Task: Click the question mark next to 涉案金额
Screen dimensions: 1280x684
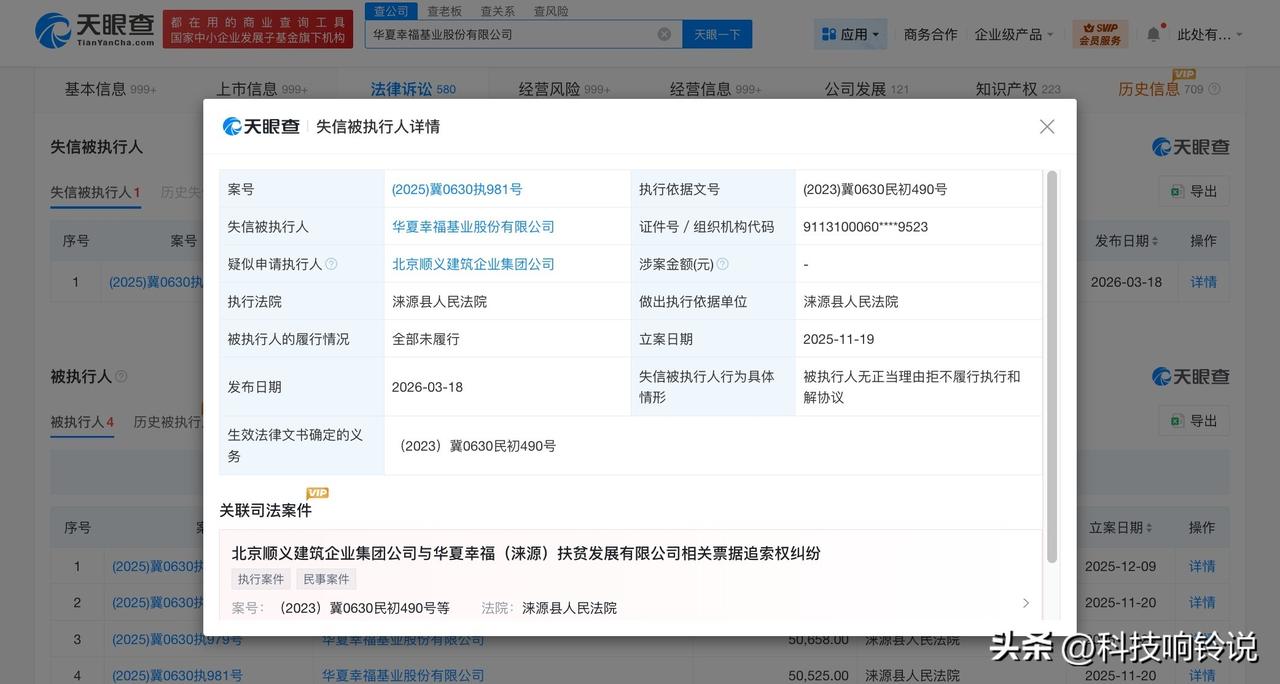Action: (x=724, y=264)
